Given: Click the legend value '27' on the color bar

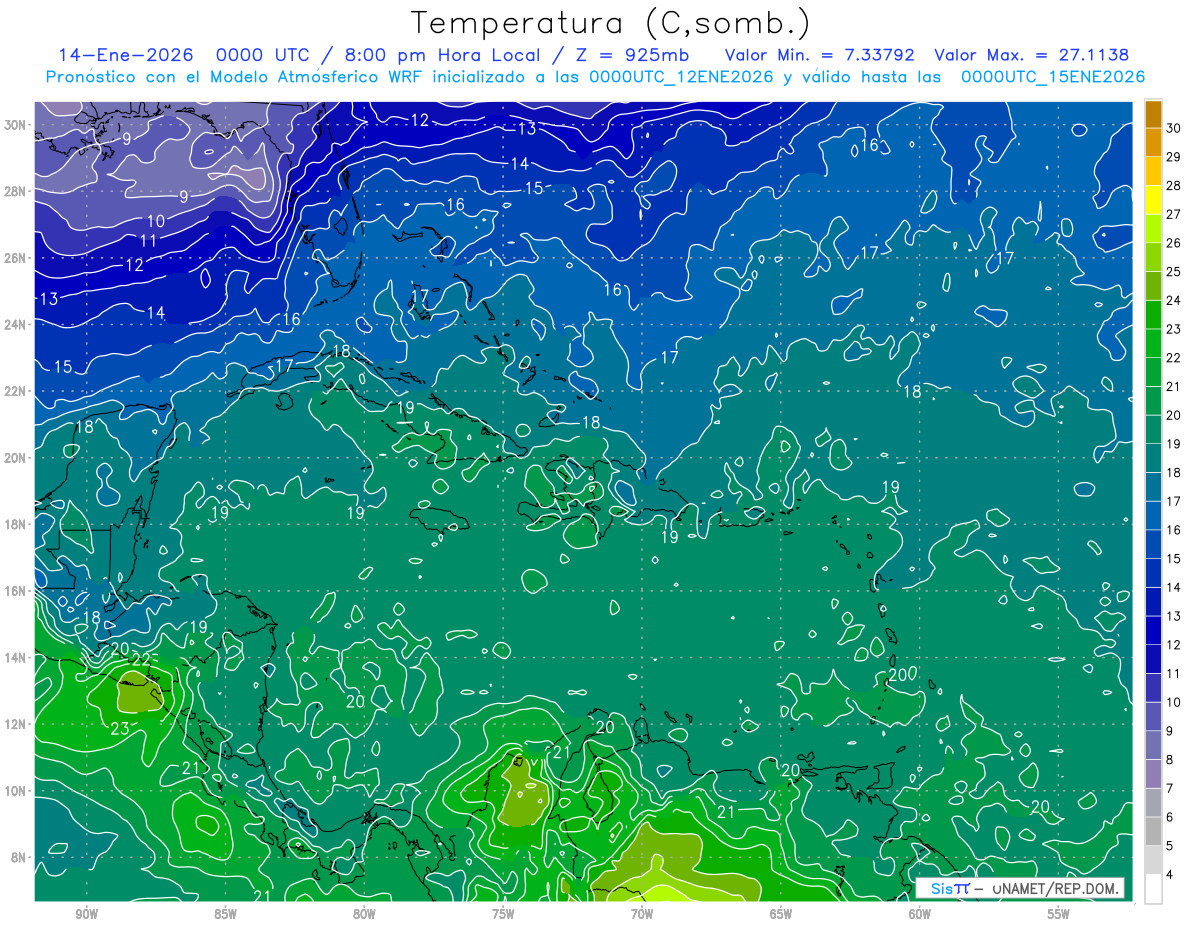Looking at the screenshot, I should (1174, 214).
